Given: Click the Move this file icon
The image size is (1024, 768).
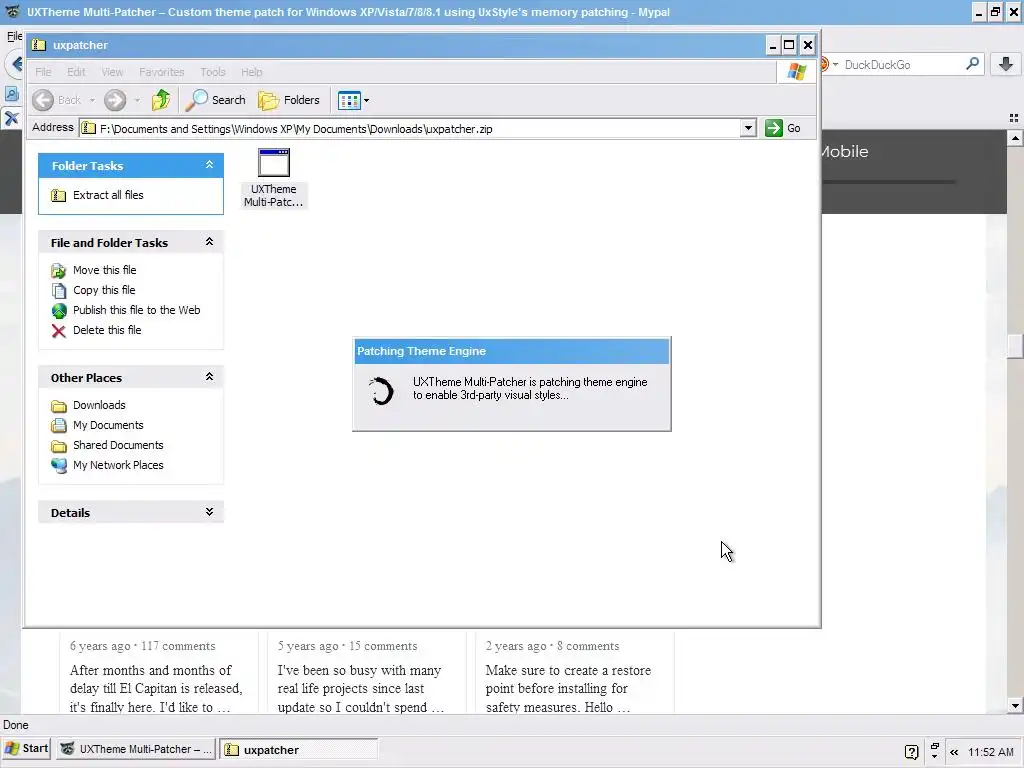Looking at the screenshot, I should coord(59,270).
